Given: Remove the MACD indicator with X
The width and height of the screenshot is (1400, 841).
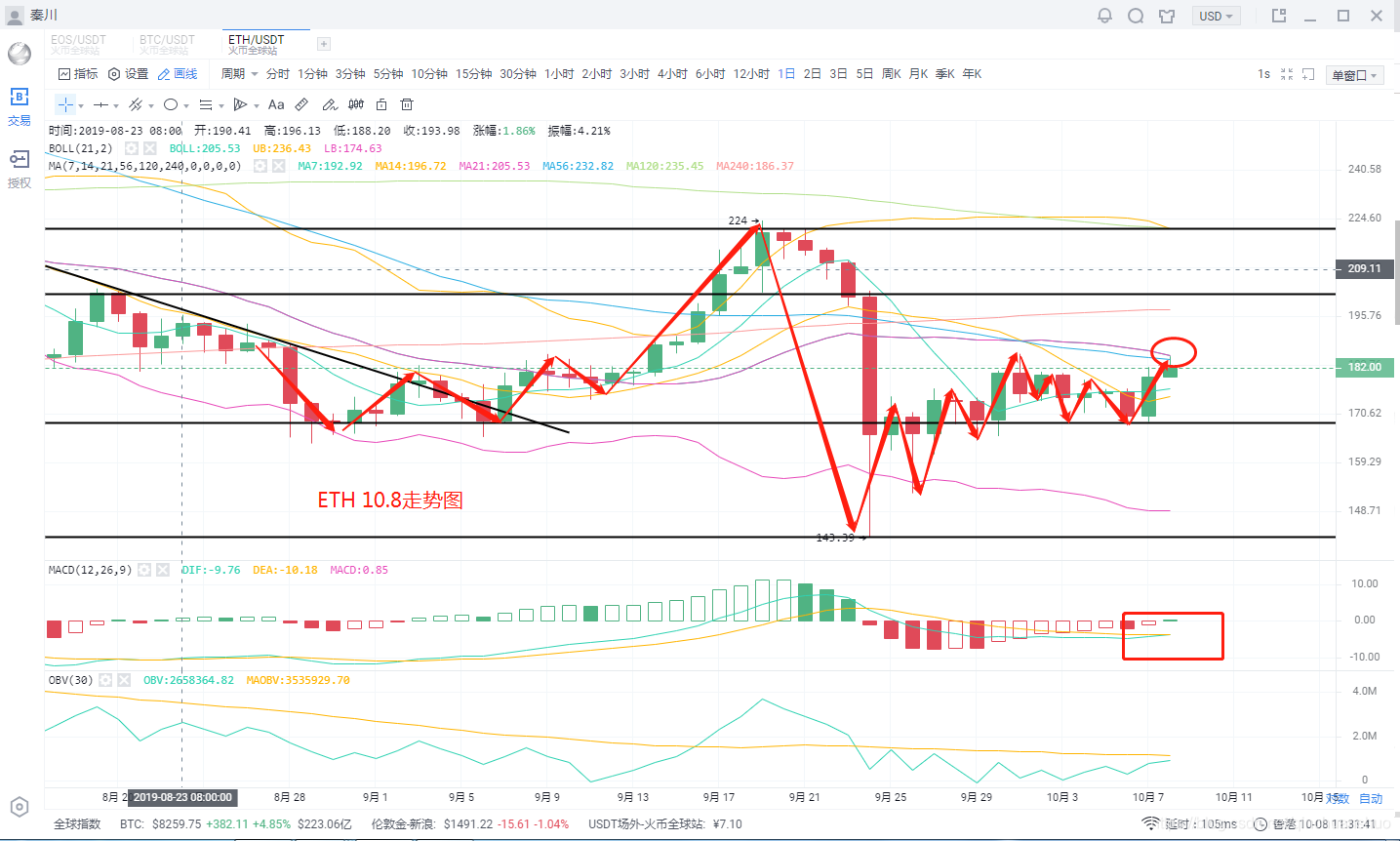Looking at the screenshot, I should point(163,570).
